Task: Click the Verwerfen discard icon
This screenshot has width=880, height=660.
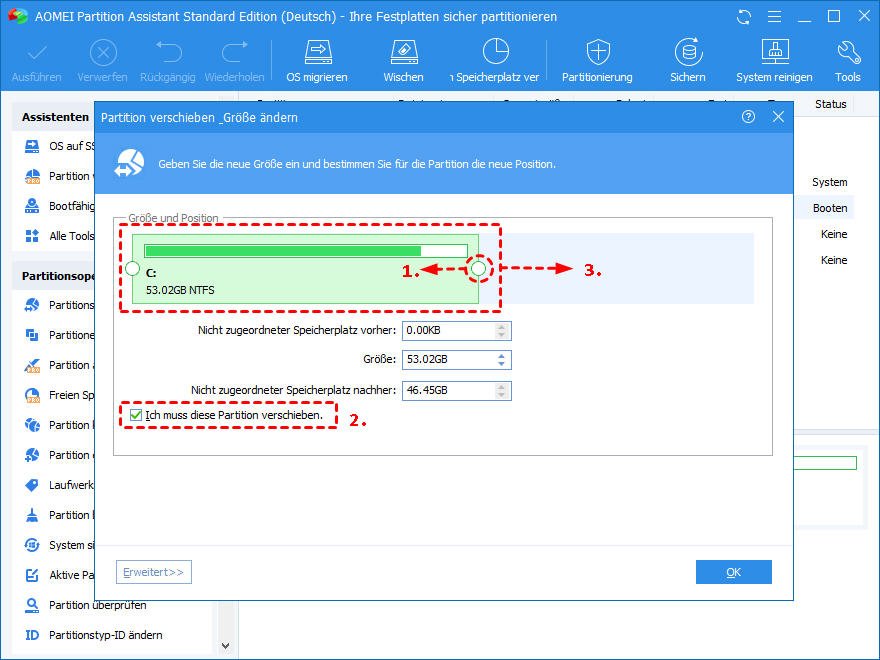Action: 103,53
